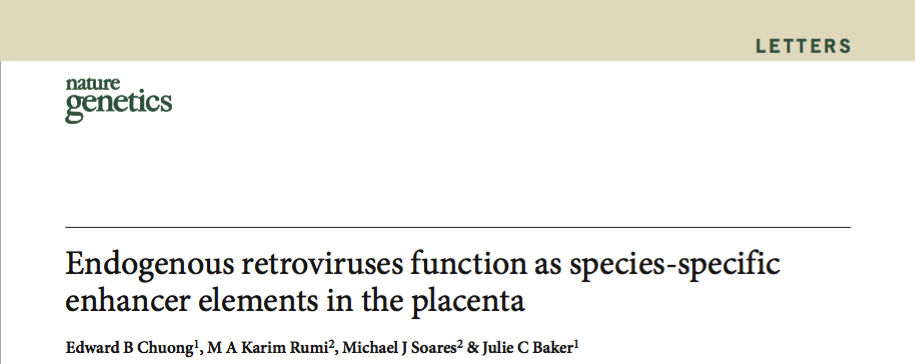Click the word enhancer in title
The width and height of the screenshot is (915, 364).
[x=127, y=301]
